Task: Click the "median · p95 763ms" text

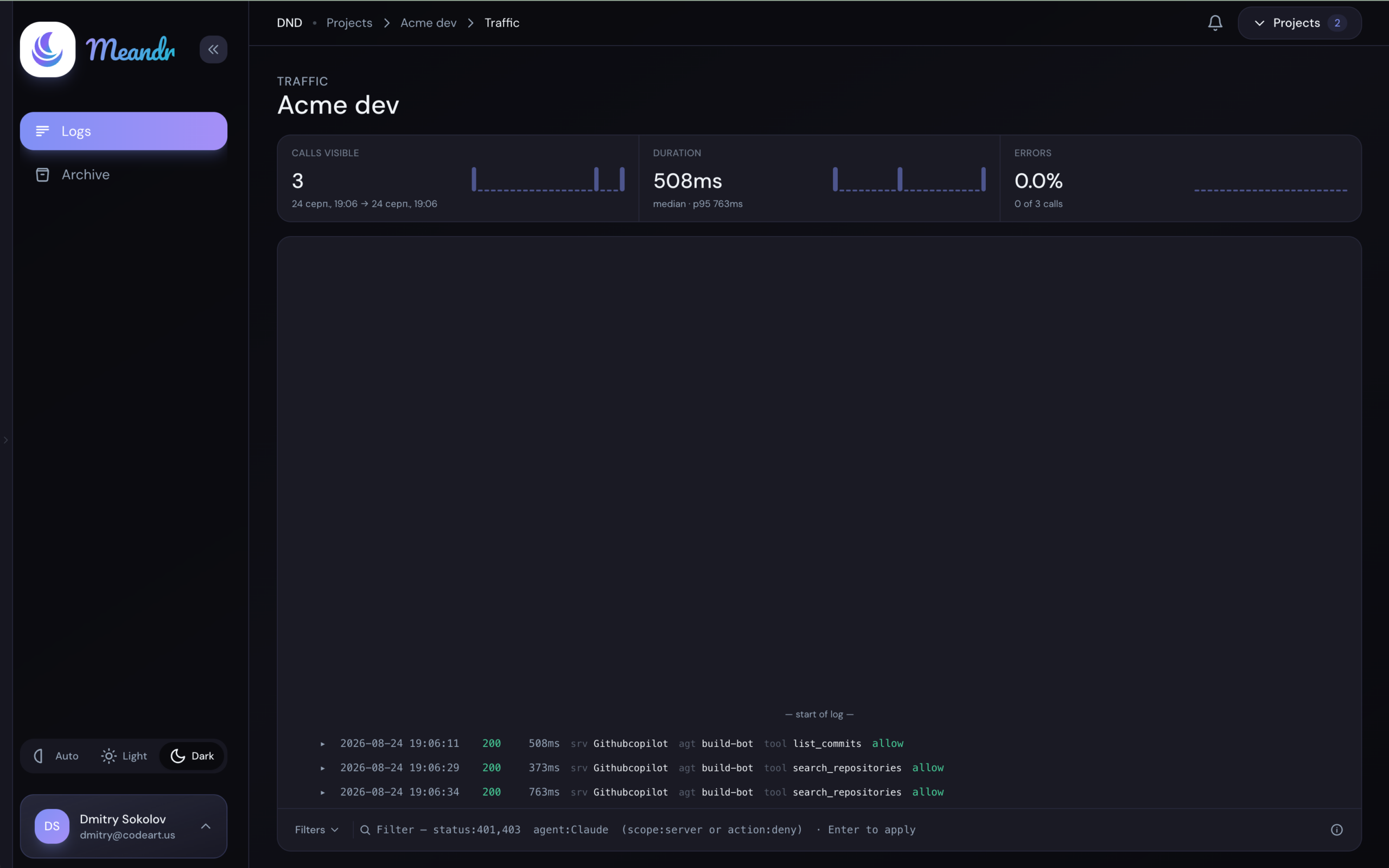Action: pyautogui.click(x=697, y=204)
